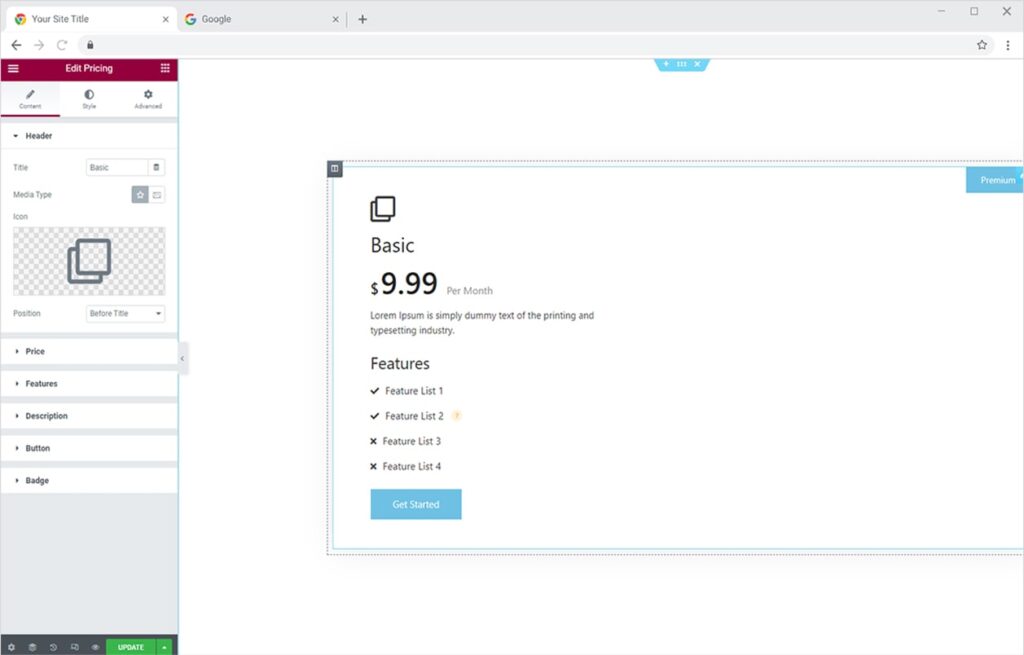1024x655 pixels.
Task: Click the add section plus icon
Action: 666,64
